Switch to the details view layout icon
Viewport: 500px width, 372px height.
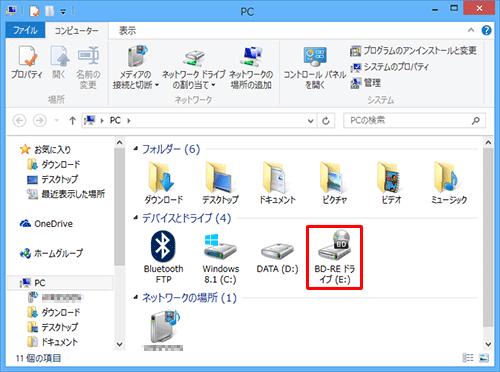pos(468,358)
